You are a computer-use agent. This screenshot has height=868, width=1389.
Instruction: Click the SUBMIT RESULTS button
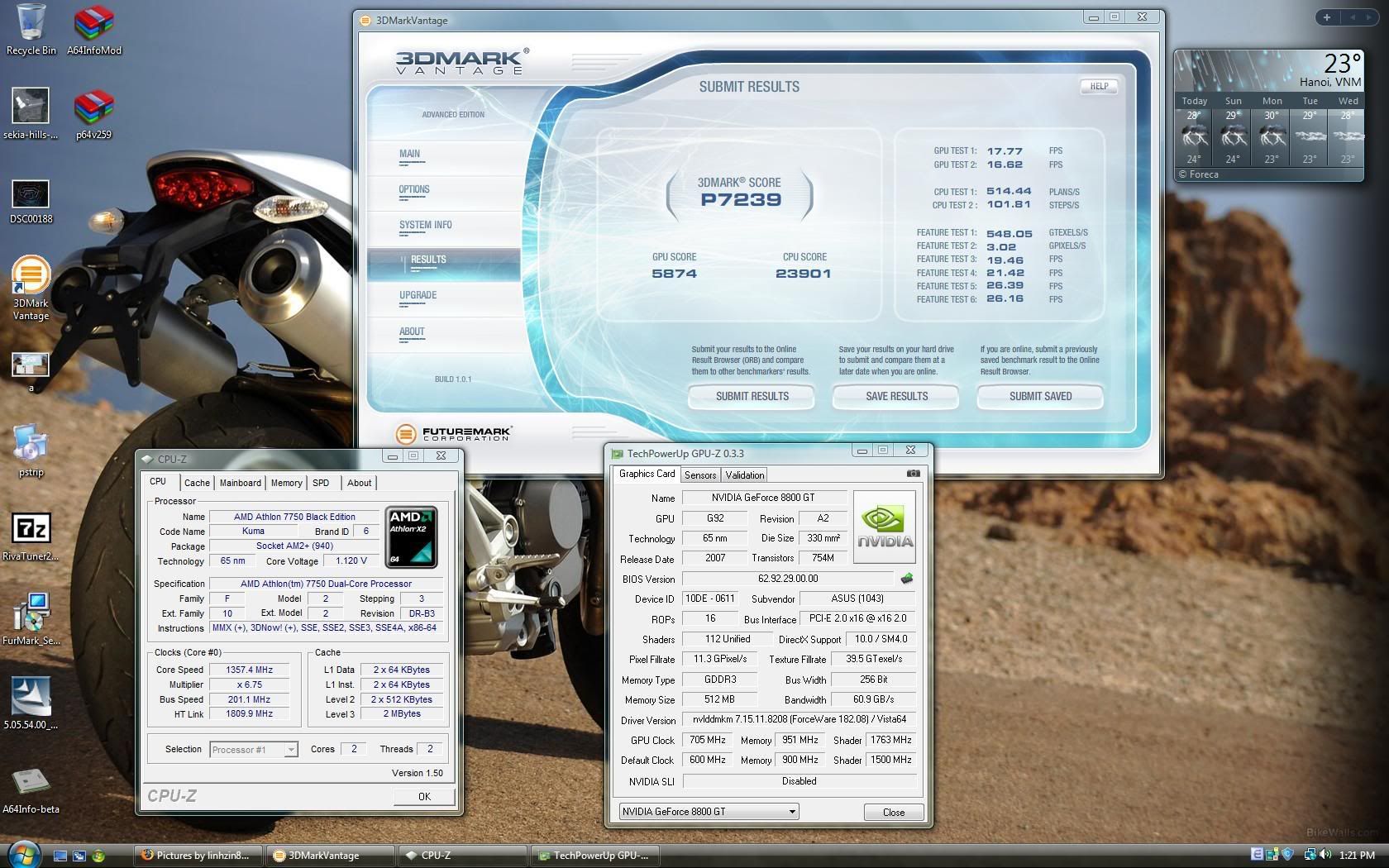[752, 397]
